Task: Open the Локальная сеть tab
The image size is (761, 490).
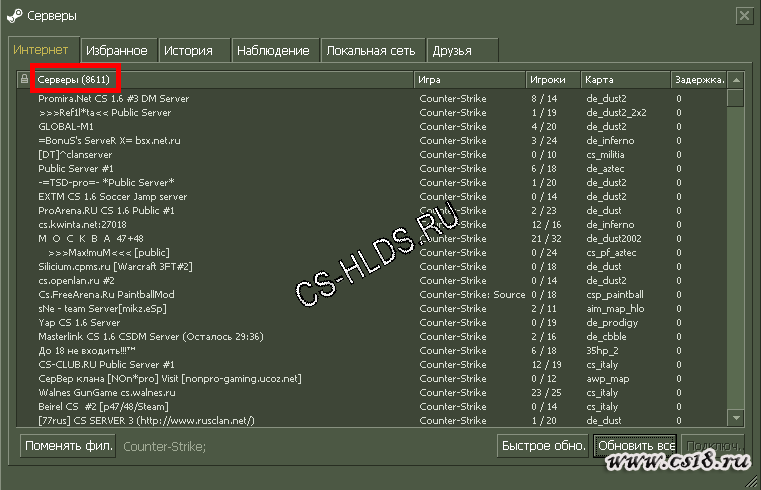Action: coord(371,50)
